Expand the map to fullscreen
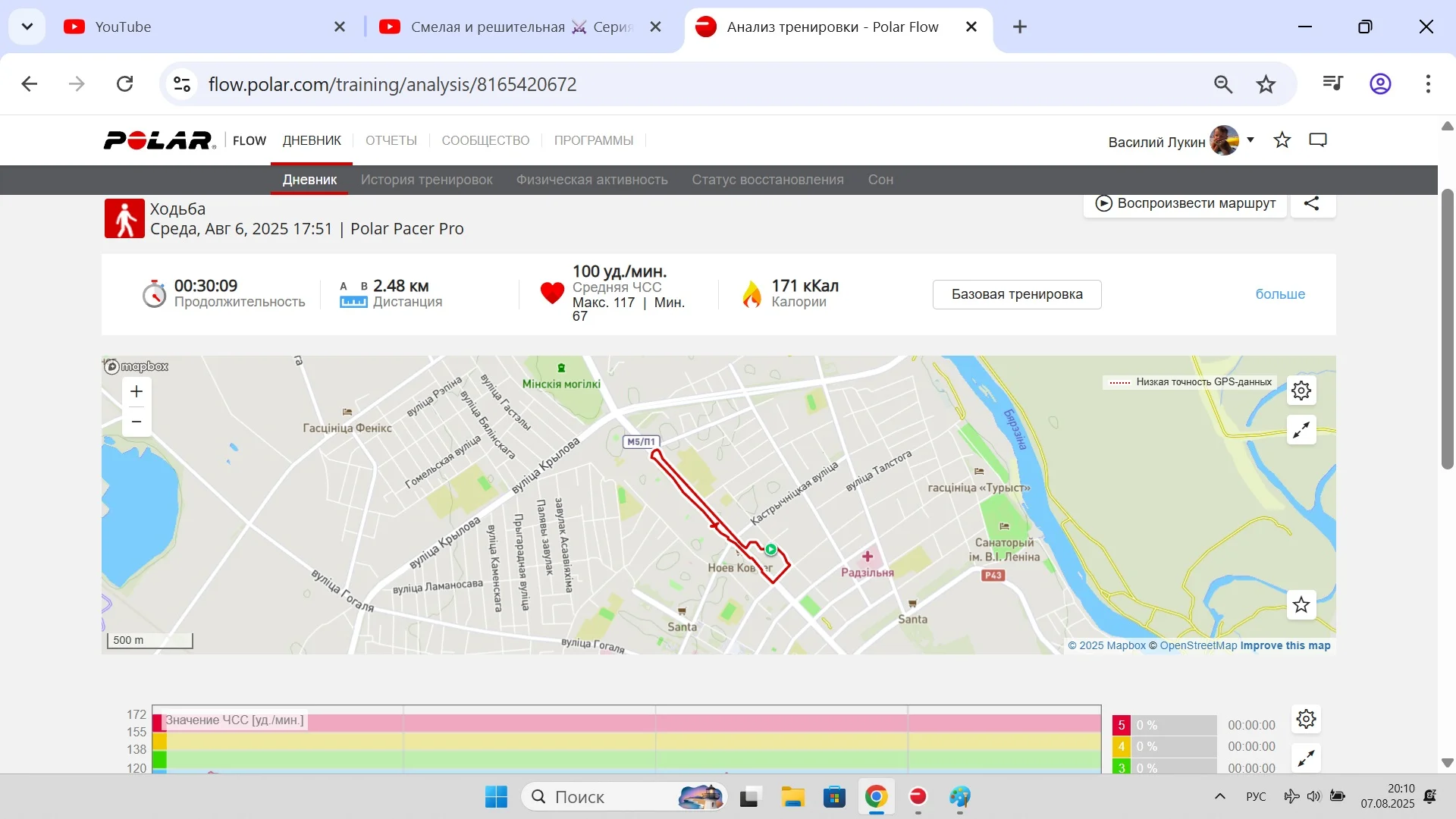1456x819 pixels. point(1301,430)
